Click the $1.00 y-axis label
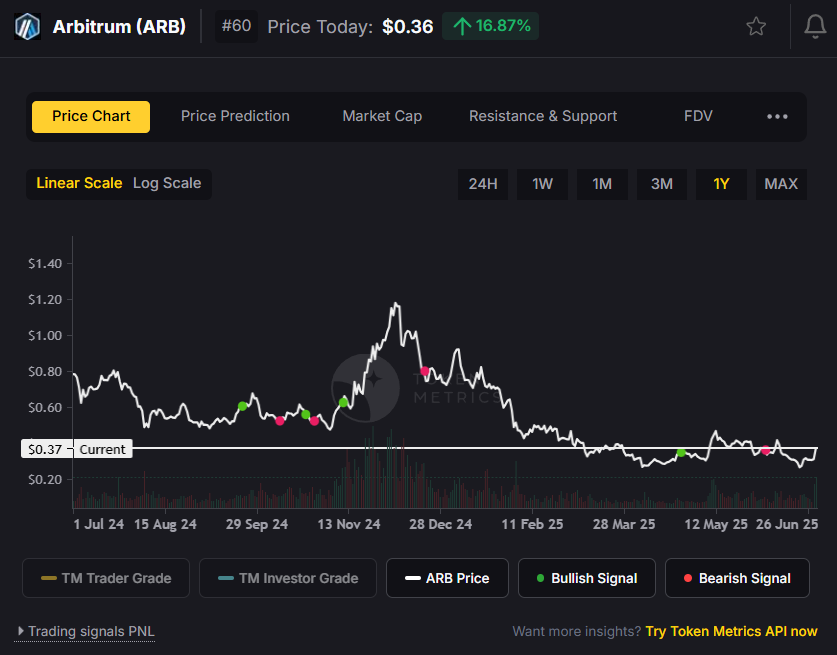Screen dimensions: 837x655 coord(45,336)
